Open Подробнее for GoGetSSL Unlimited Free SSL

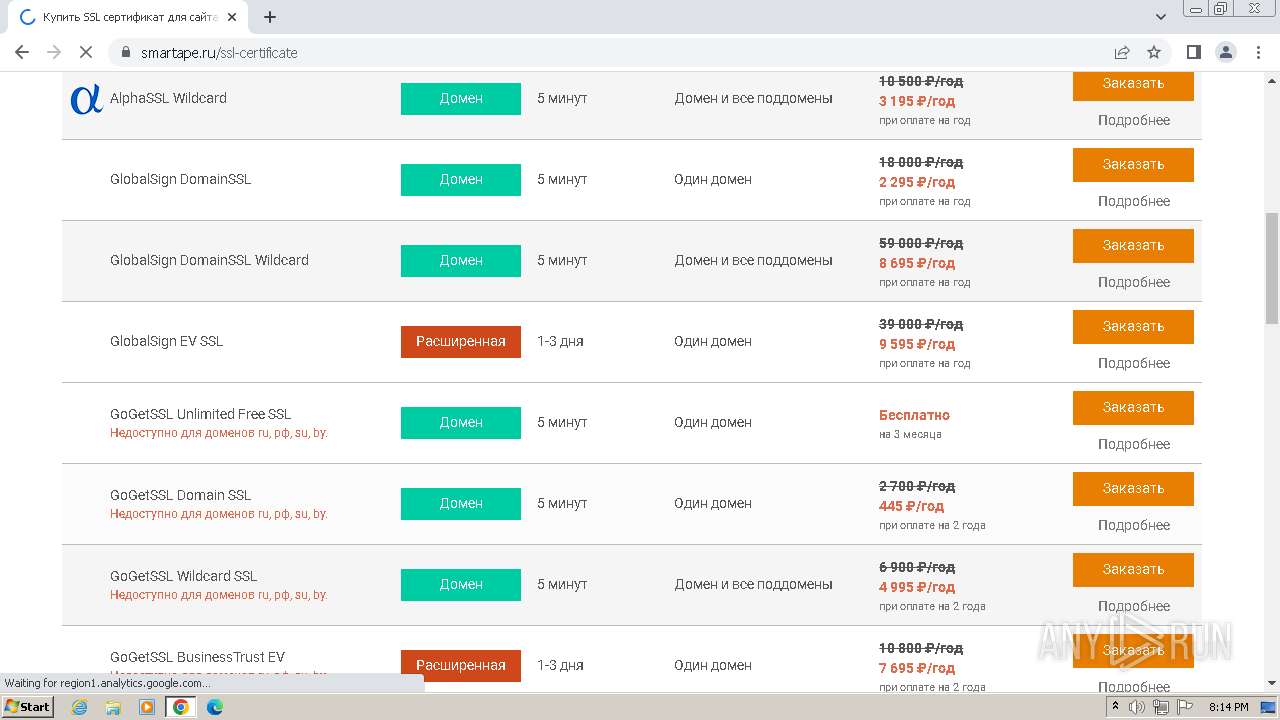pyautogui.click(x=1133, y=444)
